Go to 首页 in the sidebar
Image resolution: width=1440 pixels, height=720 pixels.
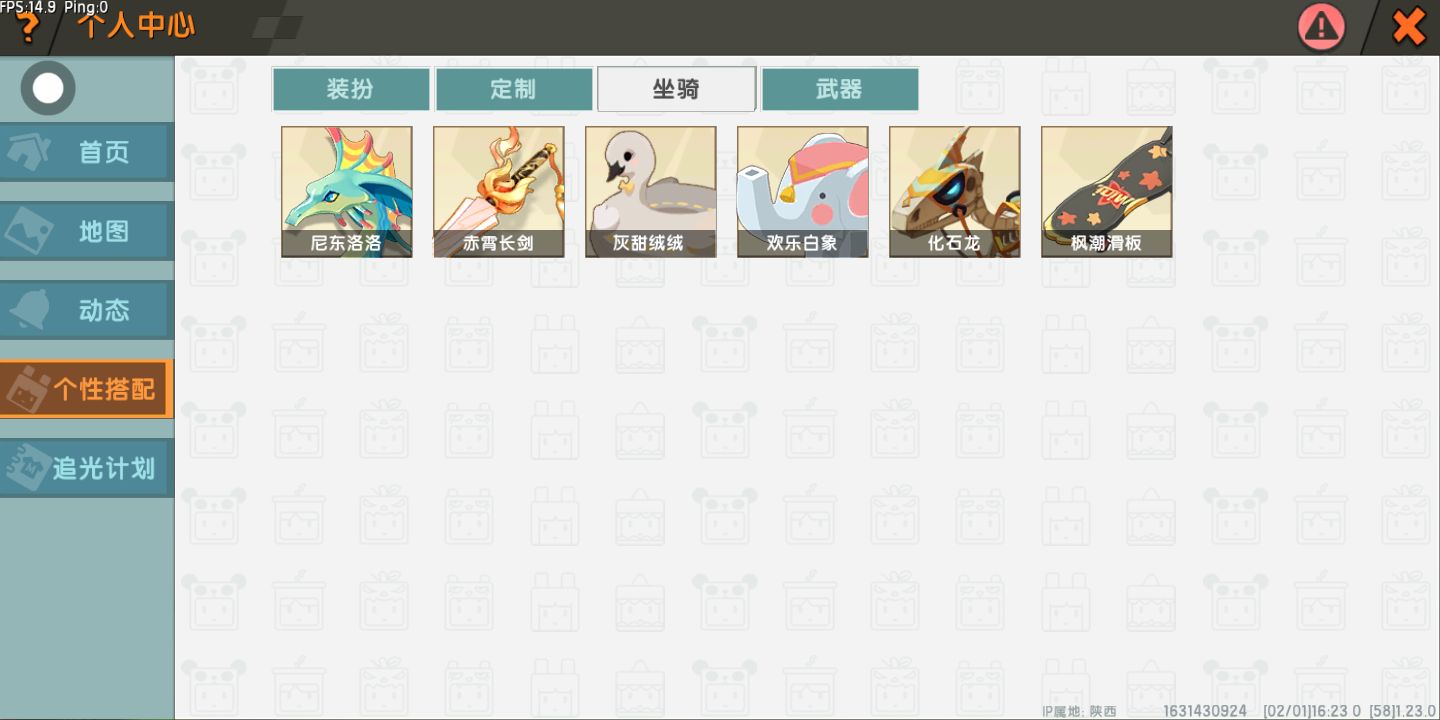[x=87, y=152]
